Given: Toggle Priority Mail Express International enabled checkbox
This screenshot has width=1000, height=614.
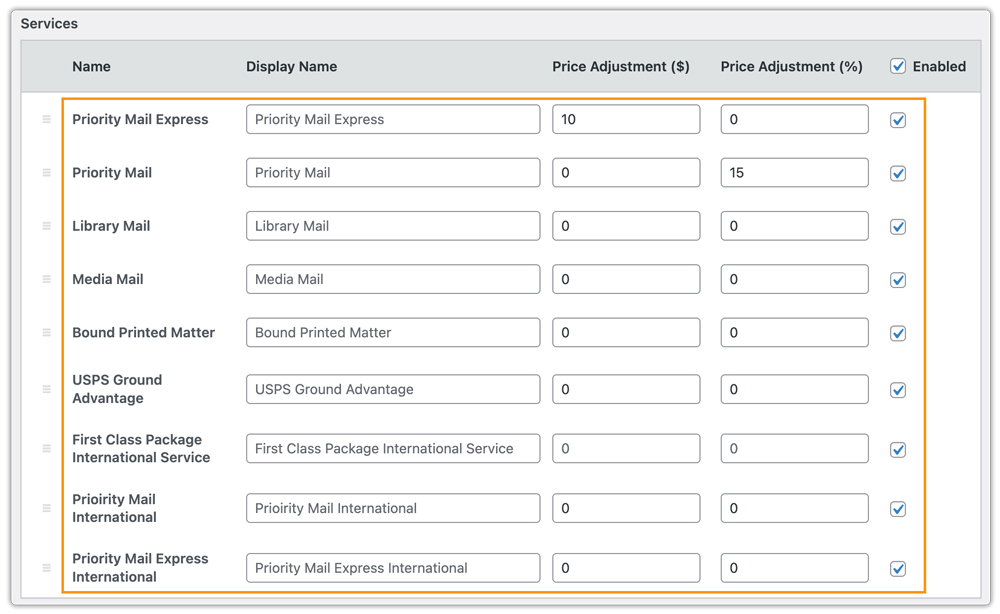Looking at the screenshot, I should [898, 568].
